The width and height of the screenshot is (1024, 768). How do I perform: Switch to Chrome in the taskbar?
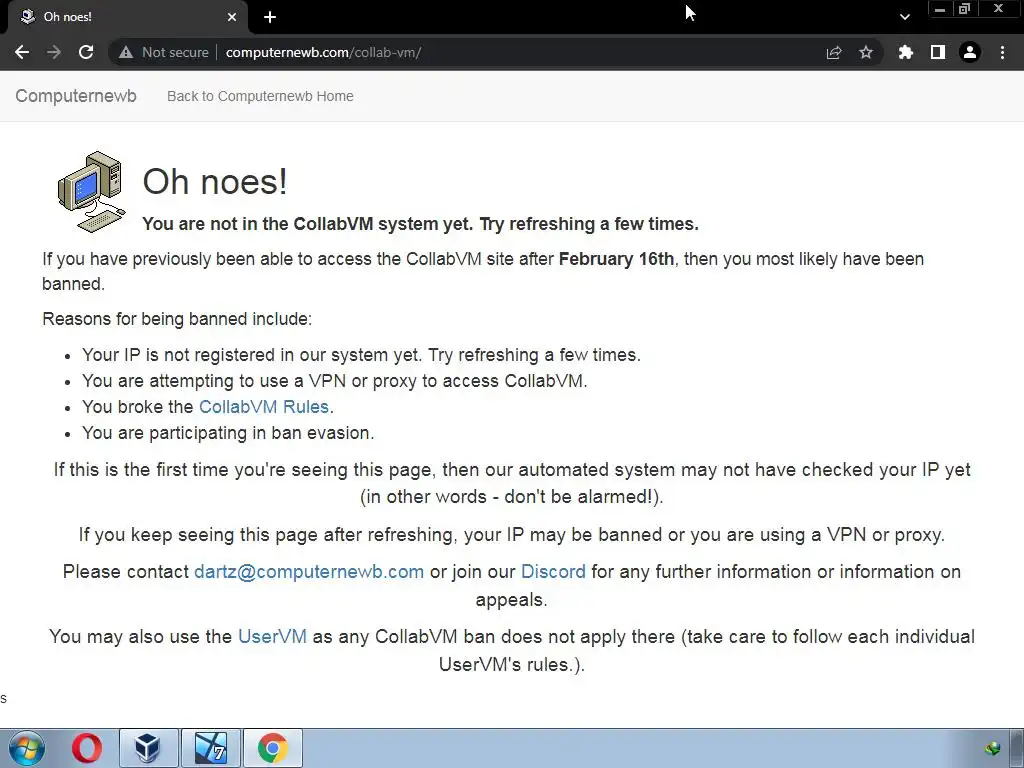pos(272,748)
